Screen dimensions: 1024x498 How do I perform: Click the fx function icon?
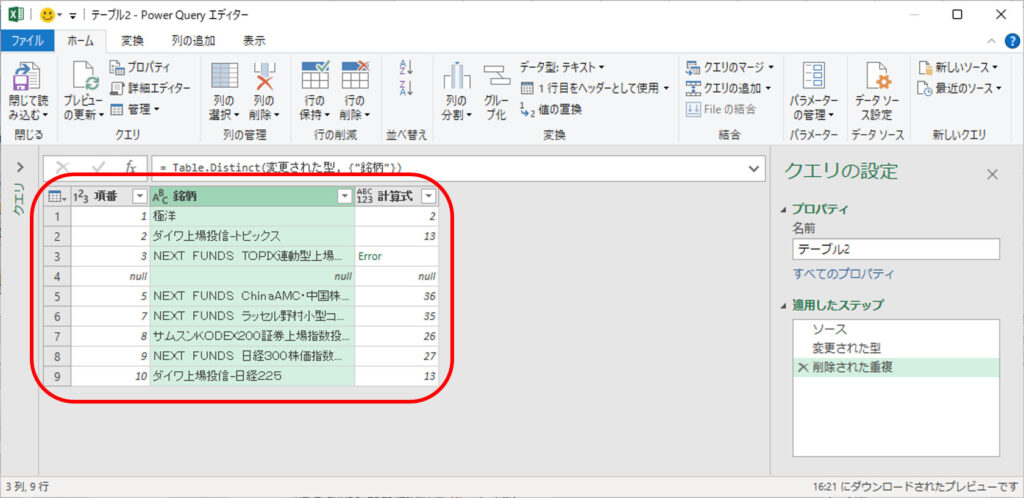[131, 168]
